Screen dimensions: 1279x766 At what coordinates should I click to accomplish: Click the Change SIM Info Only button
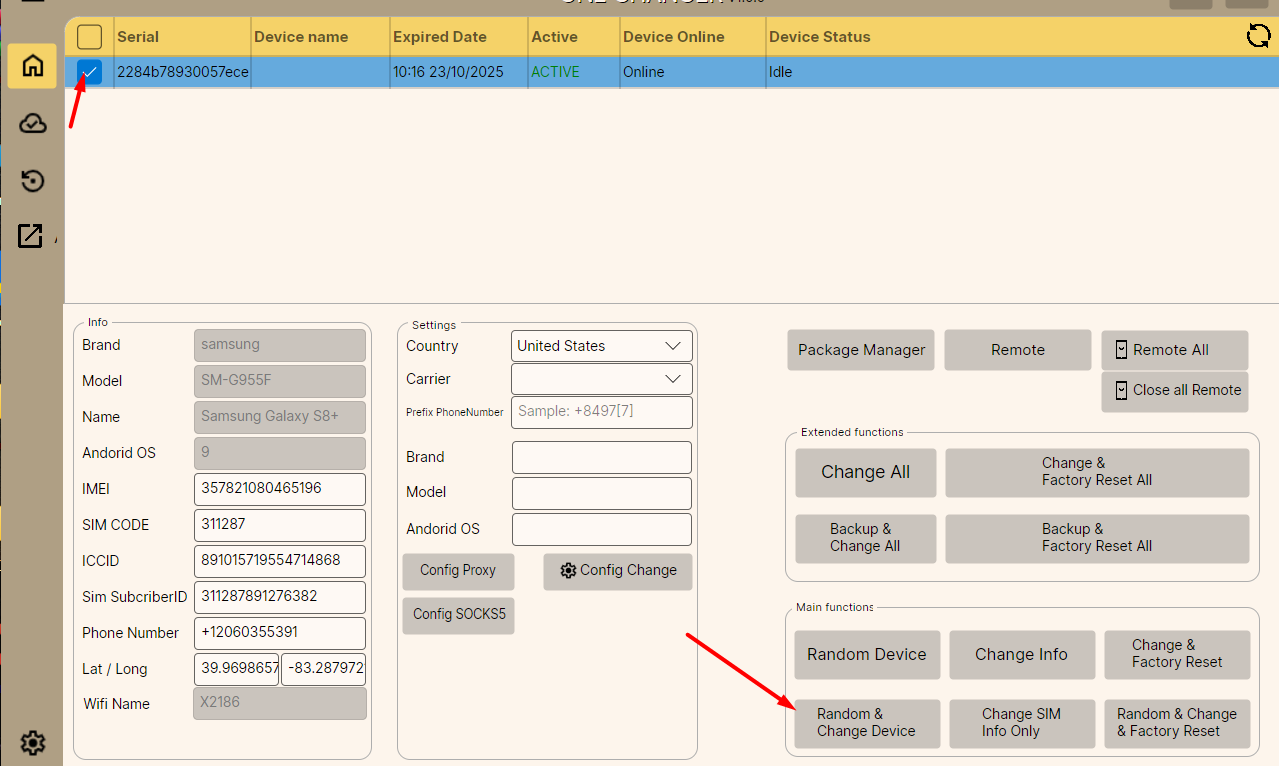point(1021,722)
